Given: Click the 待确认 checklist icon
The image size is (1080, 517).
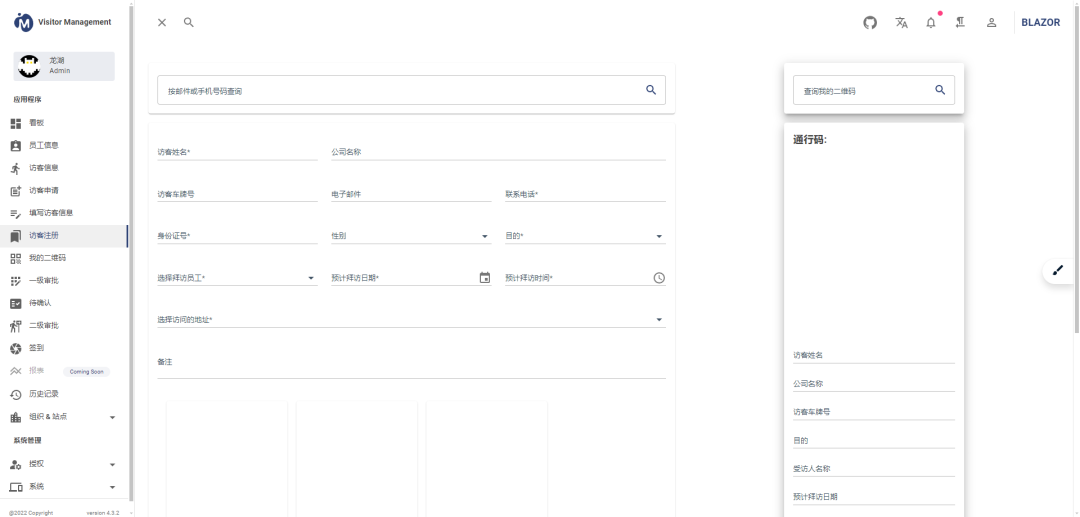Looking at the screenshot, I should point(16,304).
